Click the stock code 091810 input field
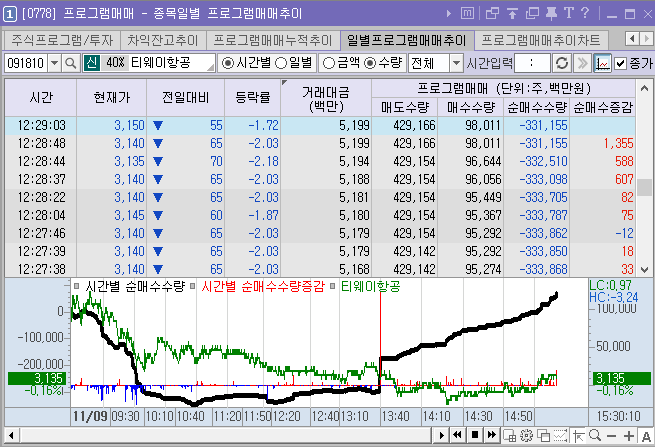Screen dimensions: 655x447 pyautogui.click(x=27, y=63)
